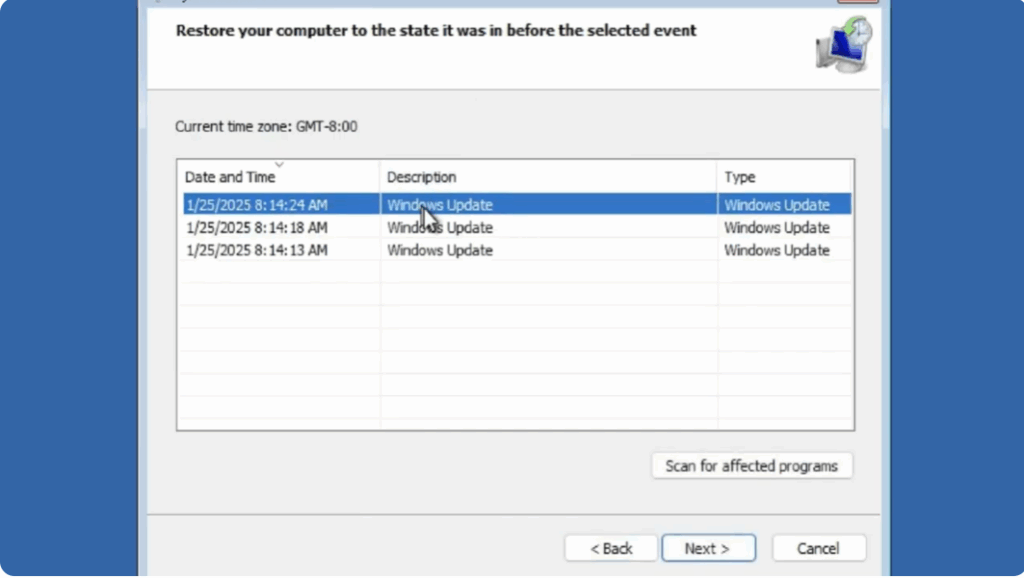The width and height of the screenshot is (1024, 578).
Task: Cancel the System Restore wizard
Action: click(818, 548)
